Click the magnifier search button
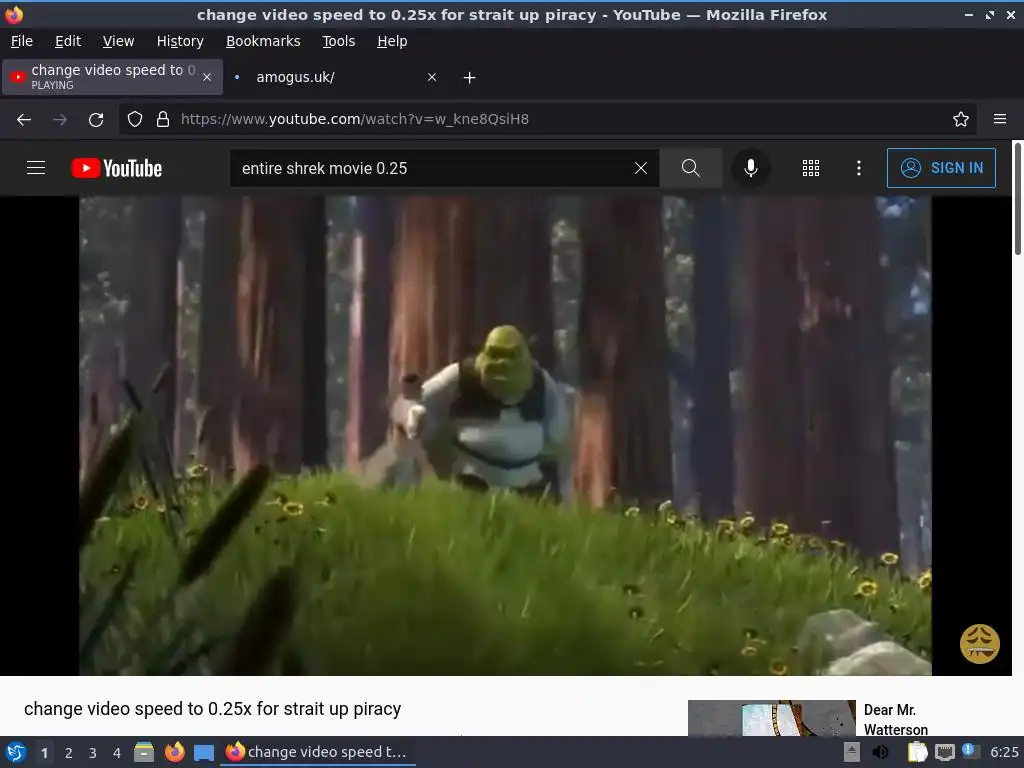Screen dimensions: 1024x768 click(690, 168)
